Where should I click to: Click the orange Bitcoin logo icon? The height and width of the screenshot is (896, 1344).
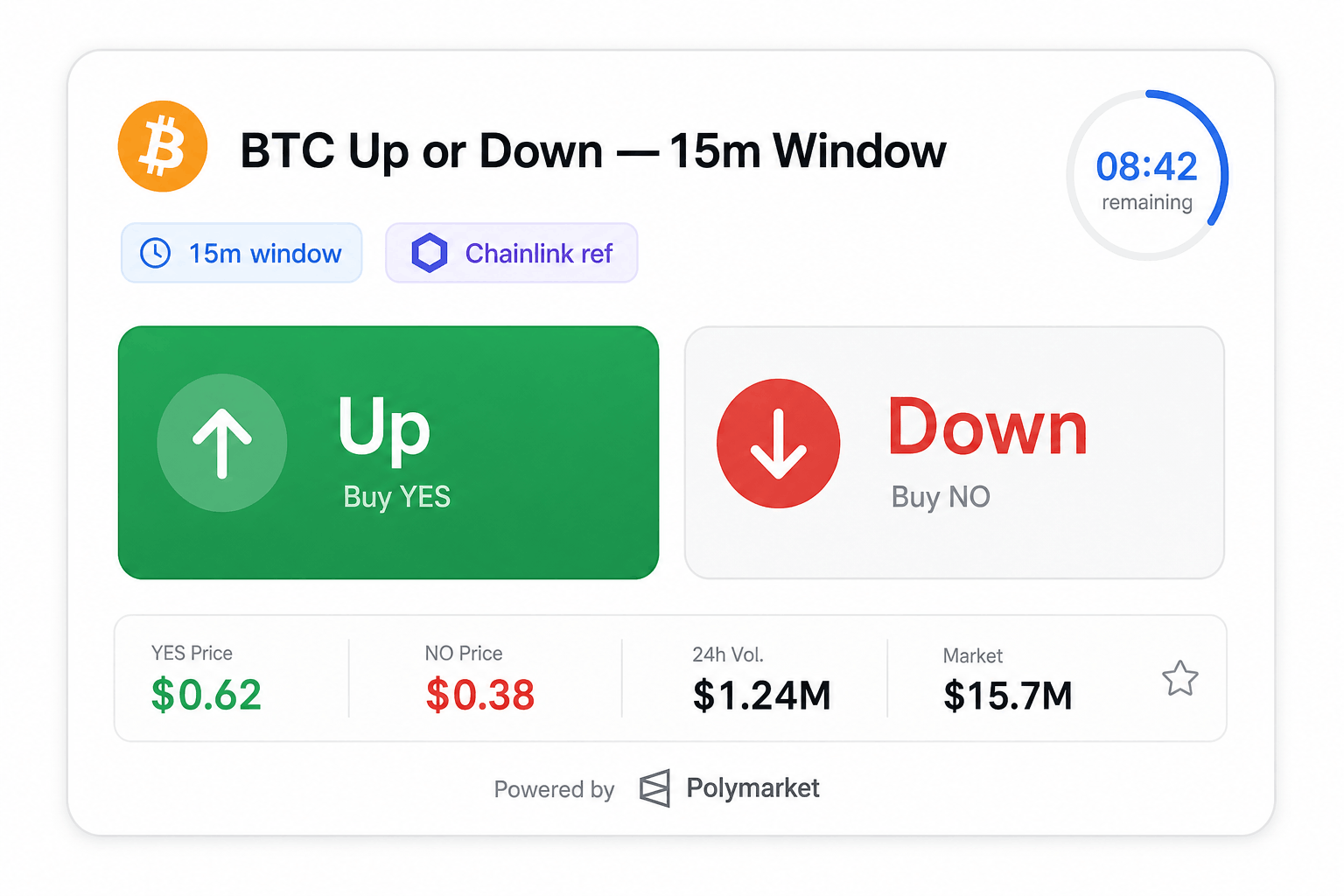pos(163,146)
